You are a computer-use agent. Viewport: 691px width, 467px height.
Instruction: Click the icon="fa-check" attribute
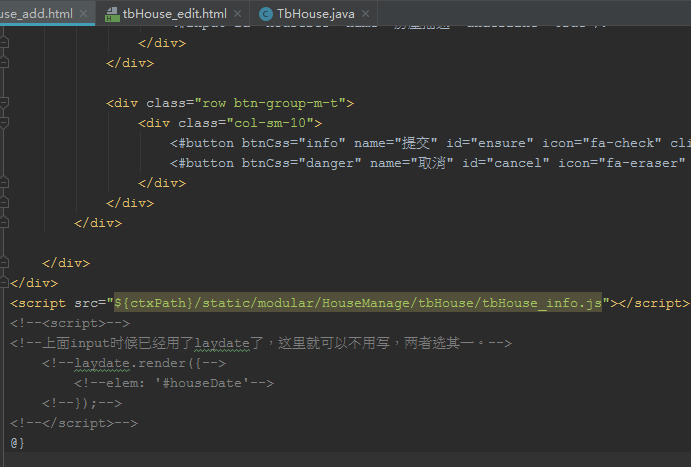(x=602, y=143)
